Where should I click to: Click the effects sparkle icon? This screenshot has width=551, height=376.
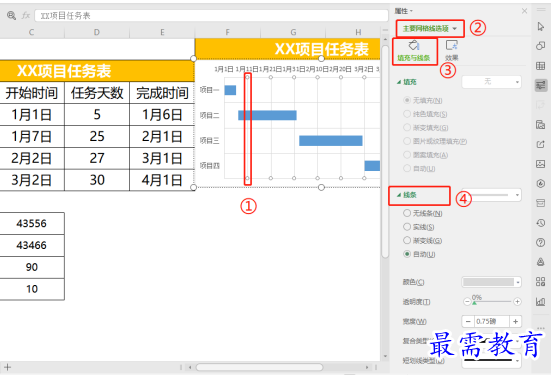[452, 45]
